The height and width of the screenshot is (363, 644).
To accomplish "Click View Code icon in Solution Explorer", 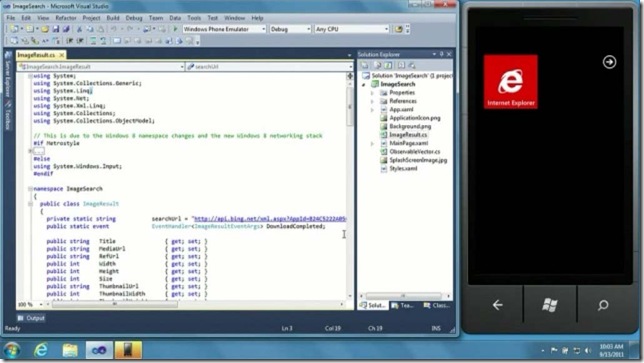I will pyautogui.click(x=401, y=65).
